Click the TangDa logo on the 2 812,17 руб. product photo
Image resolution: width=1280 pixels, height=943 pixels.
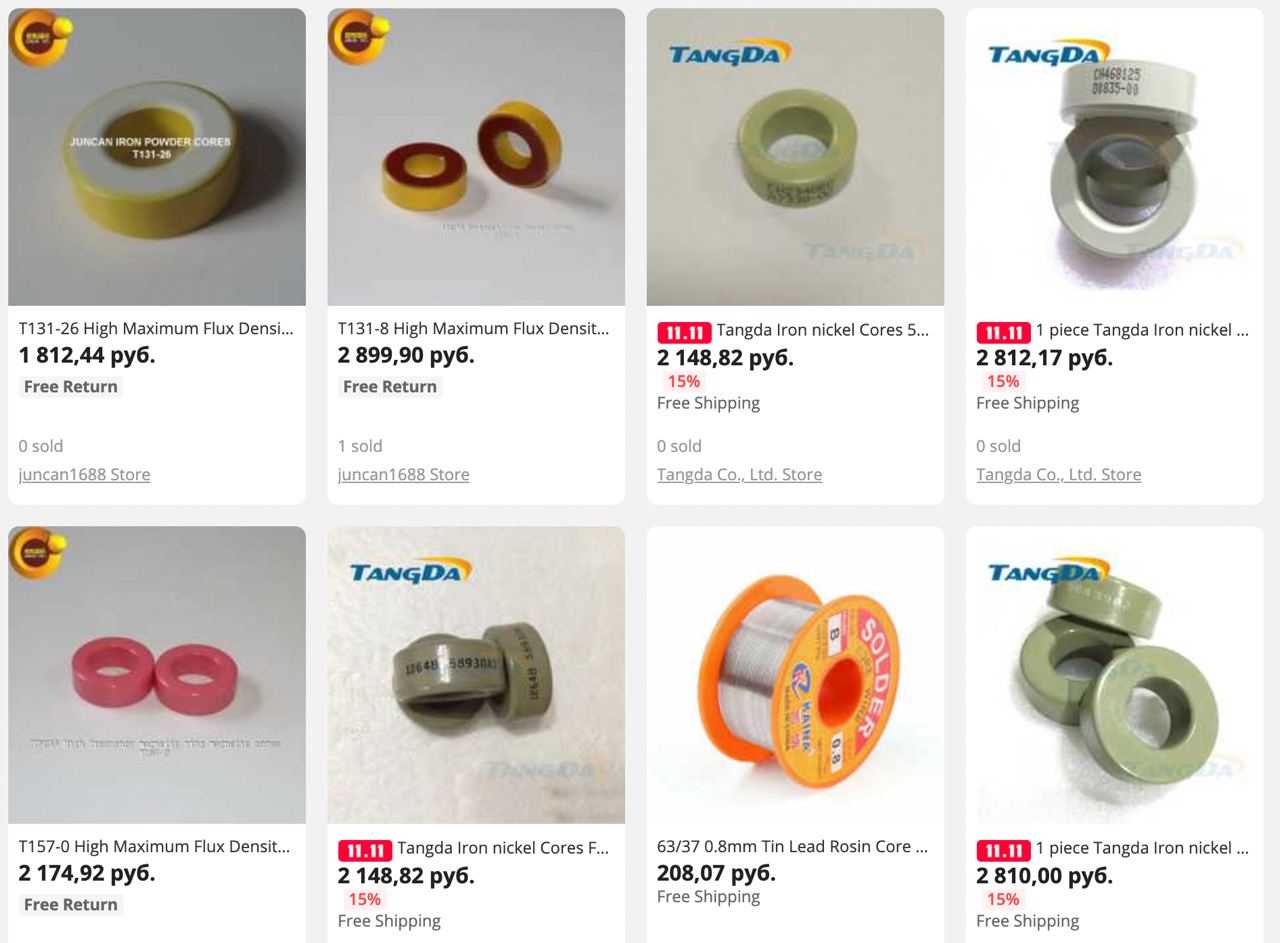point(1049,54)
